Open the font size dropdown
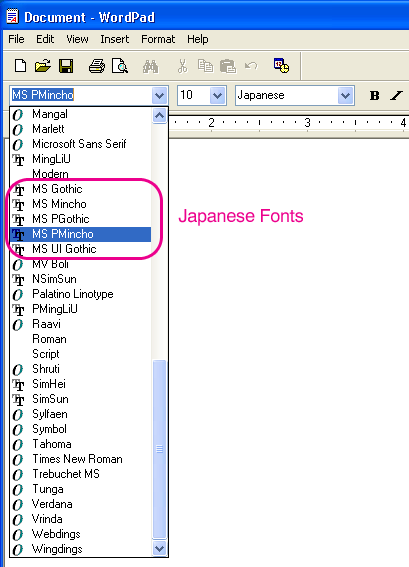The height and width of the screenshot is (567, 409). coord(217,96)
